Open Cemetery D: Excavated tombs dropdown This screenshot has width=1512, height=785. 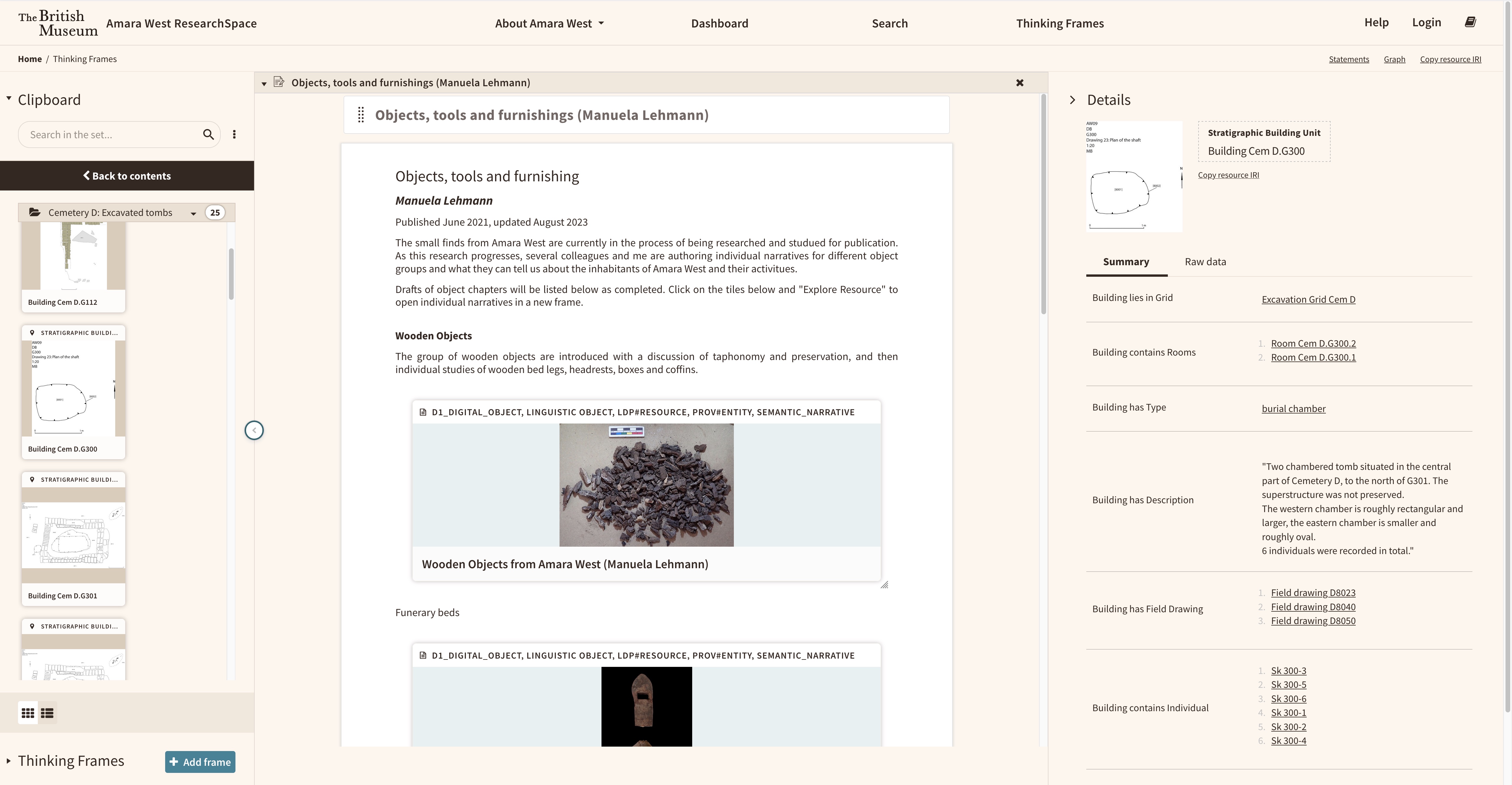tap(193, 213)
